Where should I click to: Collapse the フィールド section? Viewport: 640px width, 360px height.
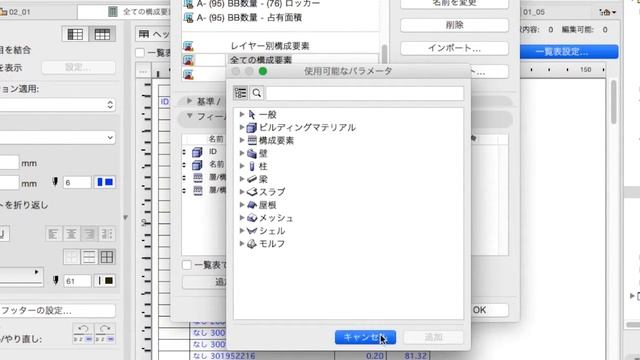pos(189,116)
